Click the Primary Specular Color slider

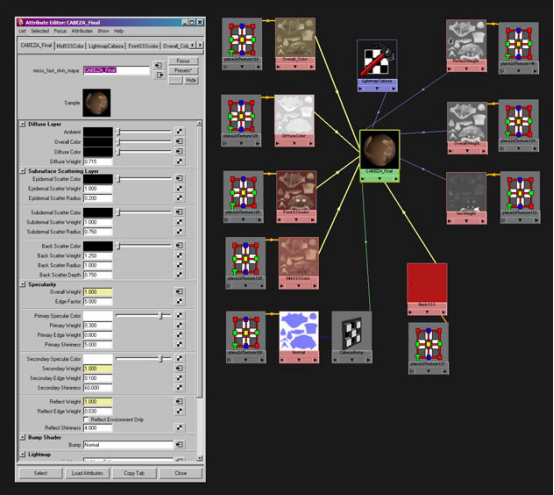[144, 315]
